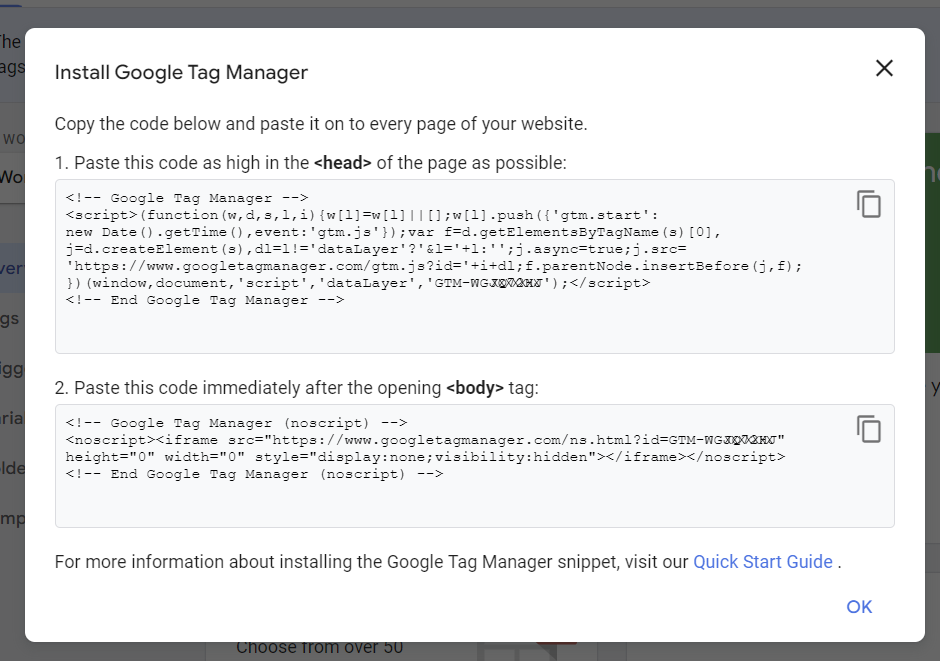Copy the head section GTM code snippet
This screenshot has height=661, width=940.
pos(869,204)
